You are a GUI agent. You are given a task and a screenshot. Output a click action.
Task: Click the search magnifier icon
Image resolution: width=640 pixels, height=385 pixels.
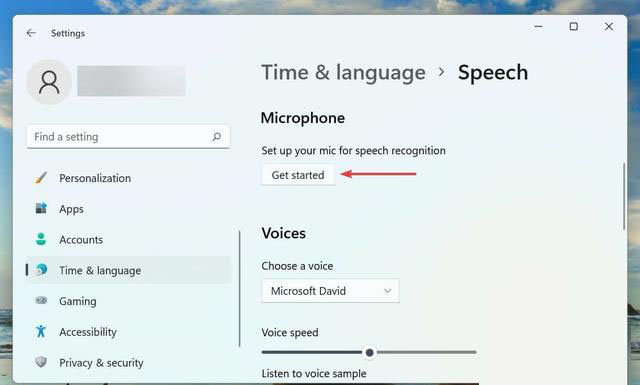point(217,136)
